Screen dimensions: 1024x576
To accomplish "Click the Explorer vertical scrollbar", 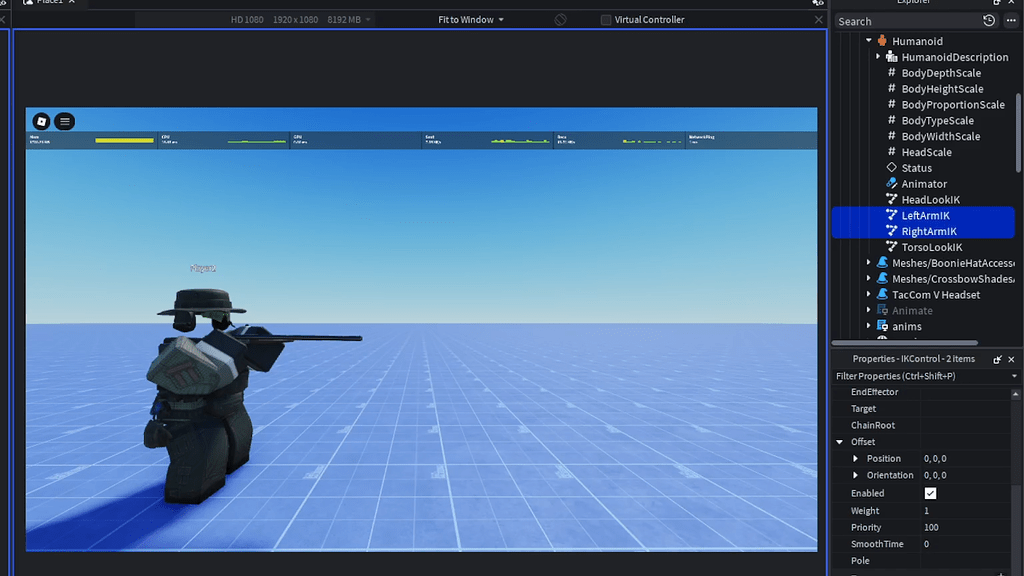I will click(1019, 133).
